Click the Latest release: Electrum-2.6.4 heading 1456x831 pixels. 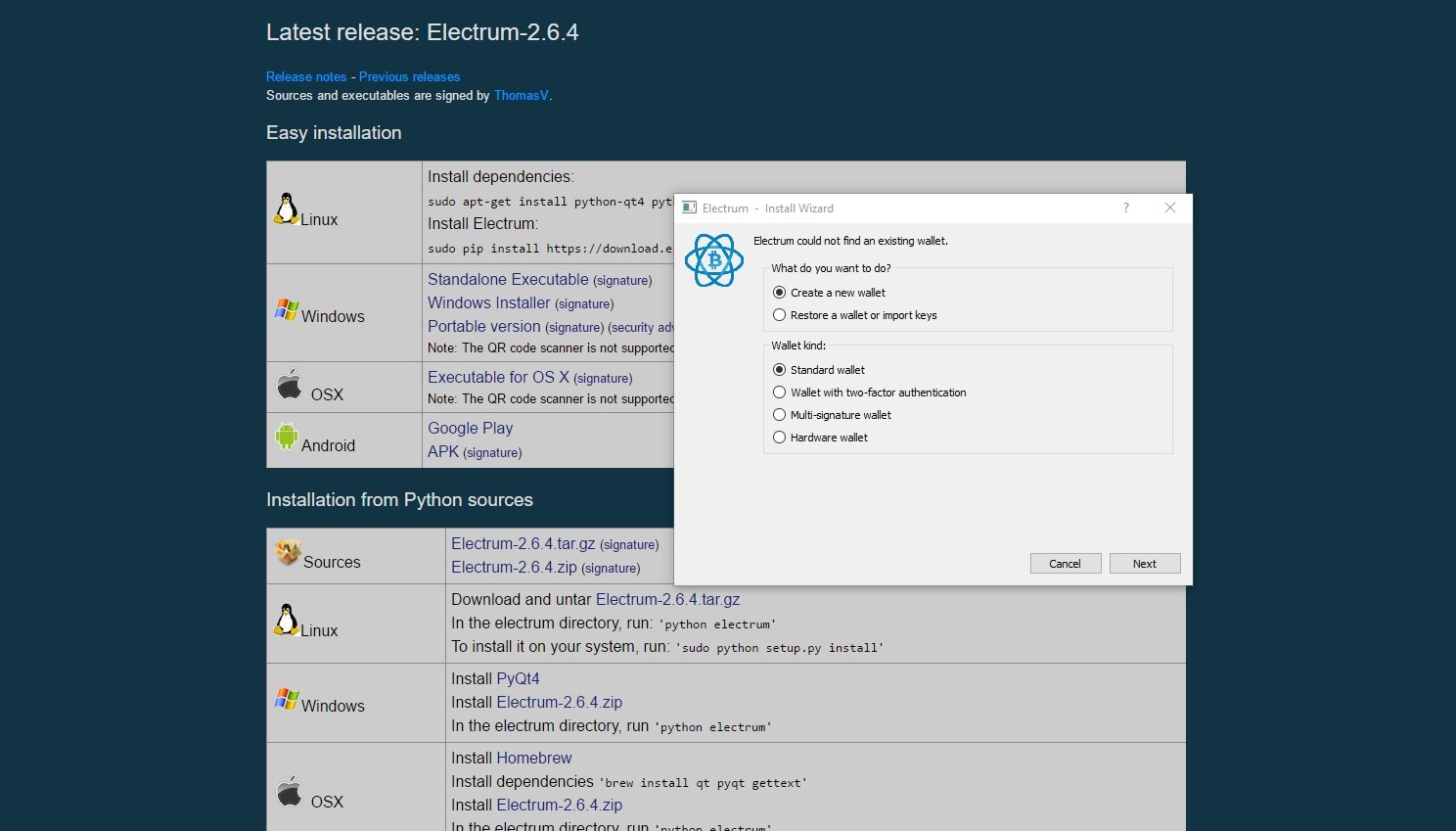[423, 32]
